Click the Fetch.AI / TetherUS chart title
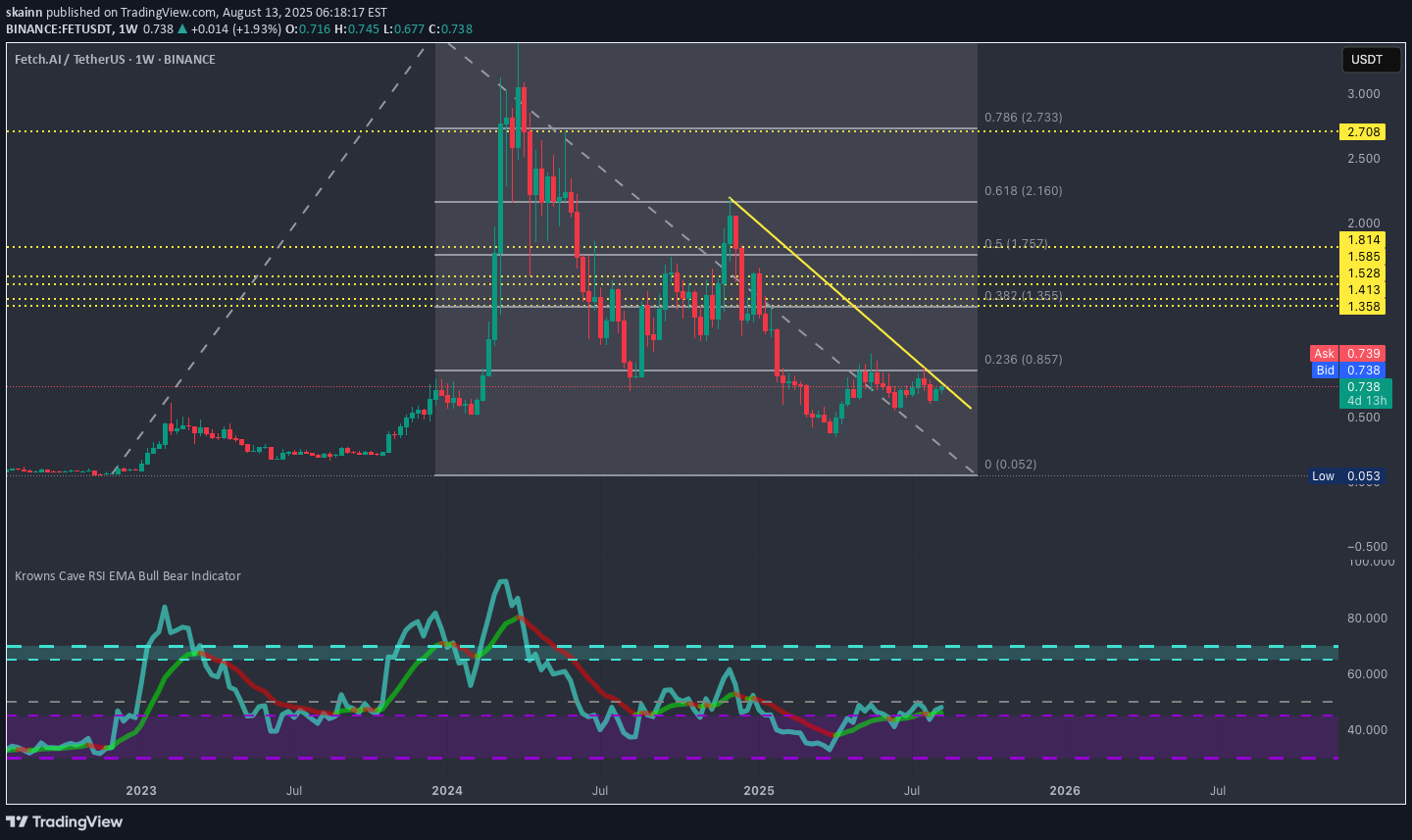This screenshot has width=1412, height=840. coord(115,60)
